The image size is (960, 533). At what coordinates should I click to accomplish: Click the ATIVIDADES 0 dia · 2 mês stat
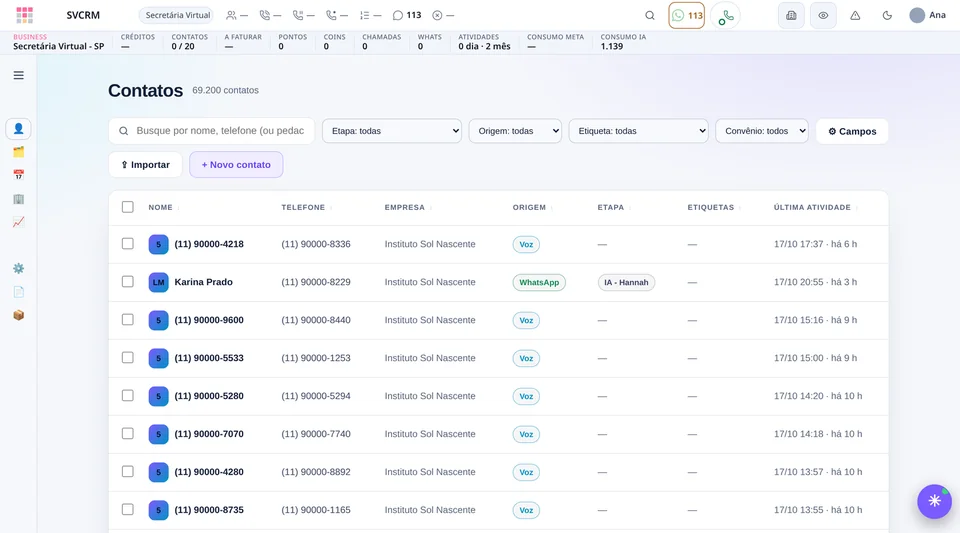(x=484, y=42)
